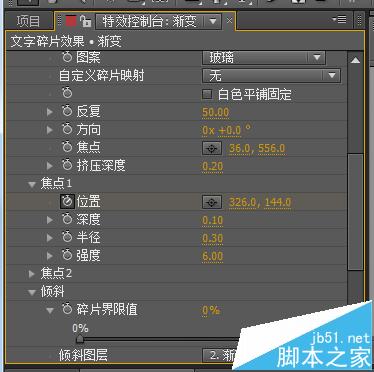The height and width of the screenshot is (372, 374).
Task: Toggle stopwatch for 图案
Action: [x=67, y=57]
